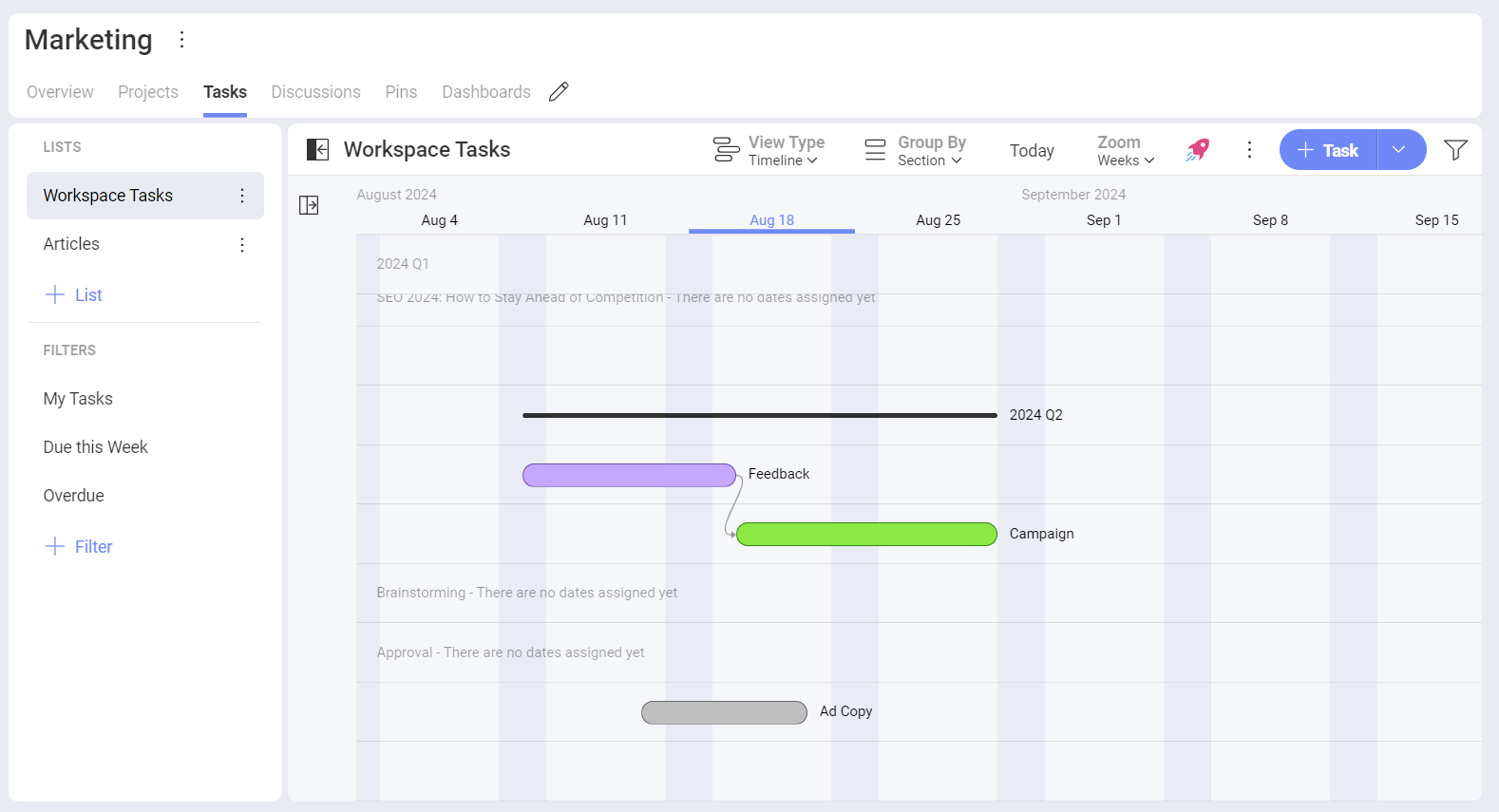
Task: Click the Sep 15 week header
Action: (1436, 220)
